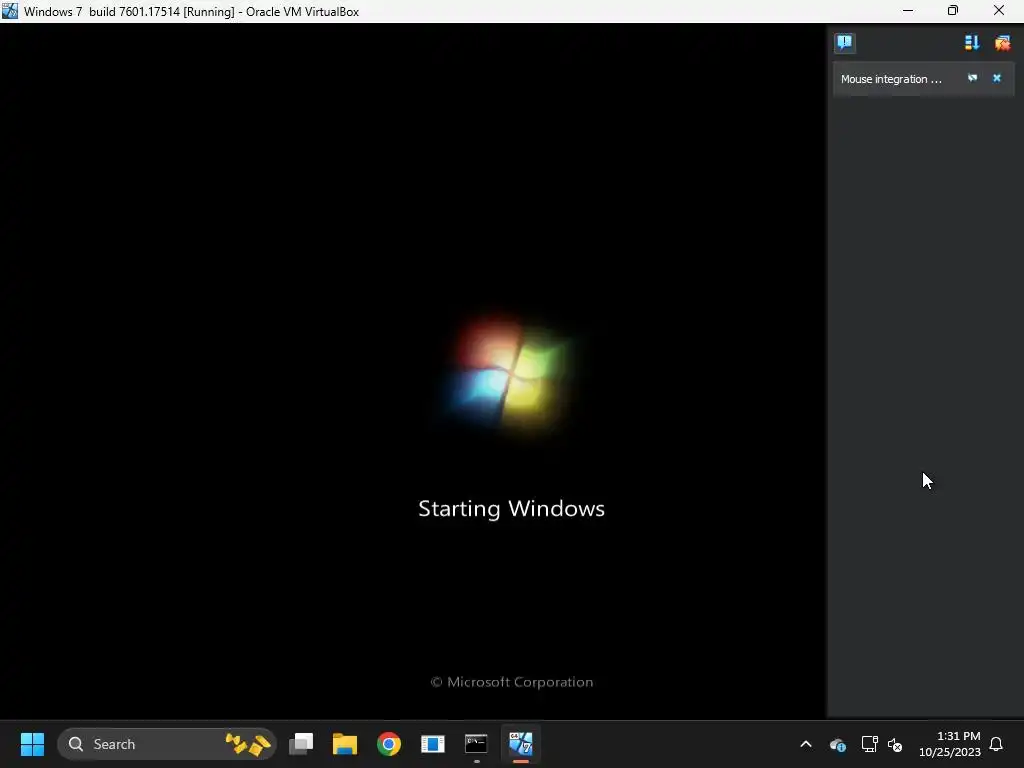This screenshot has height=768, width=1024.
Task: Click the taskbar Search box
Action: 167,744
